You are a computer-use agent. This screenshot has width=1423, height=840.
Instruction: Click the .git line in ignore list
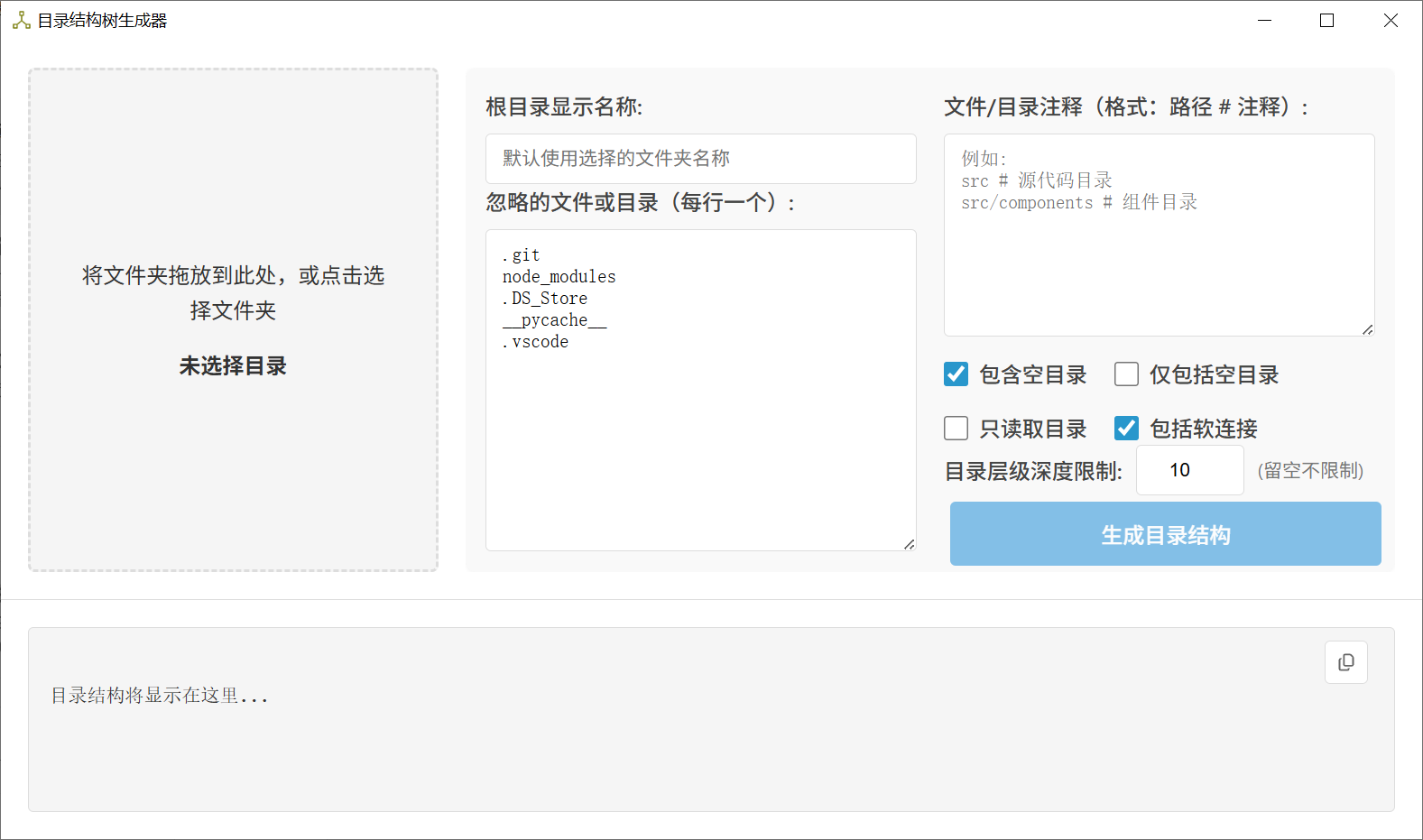(x=521, y=255)
